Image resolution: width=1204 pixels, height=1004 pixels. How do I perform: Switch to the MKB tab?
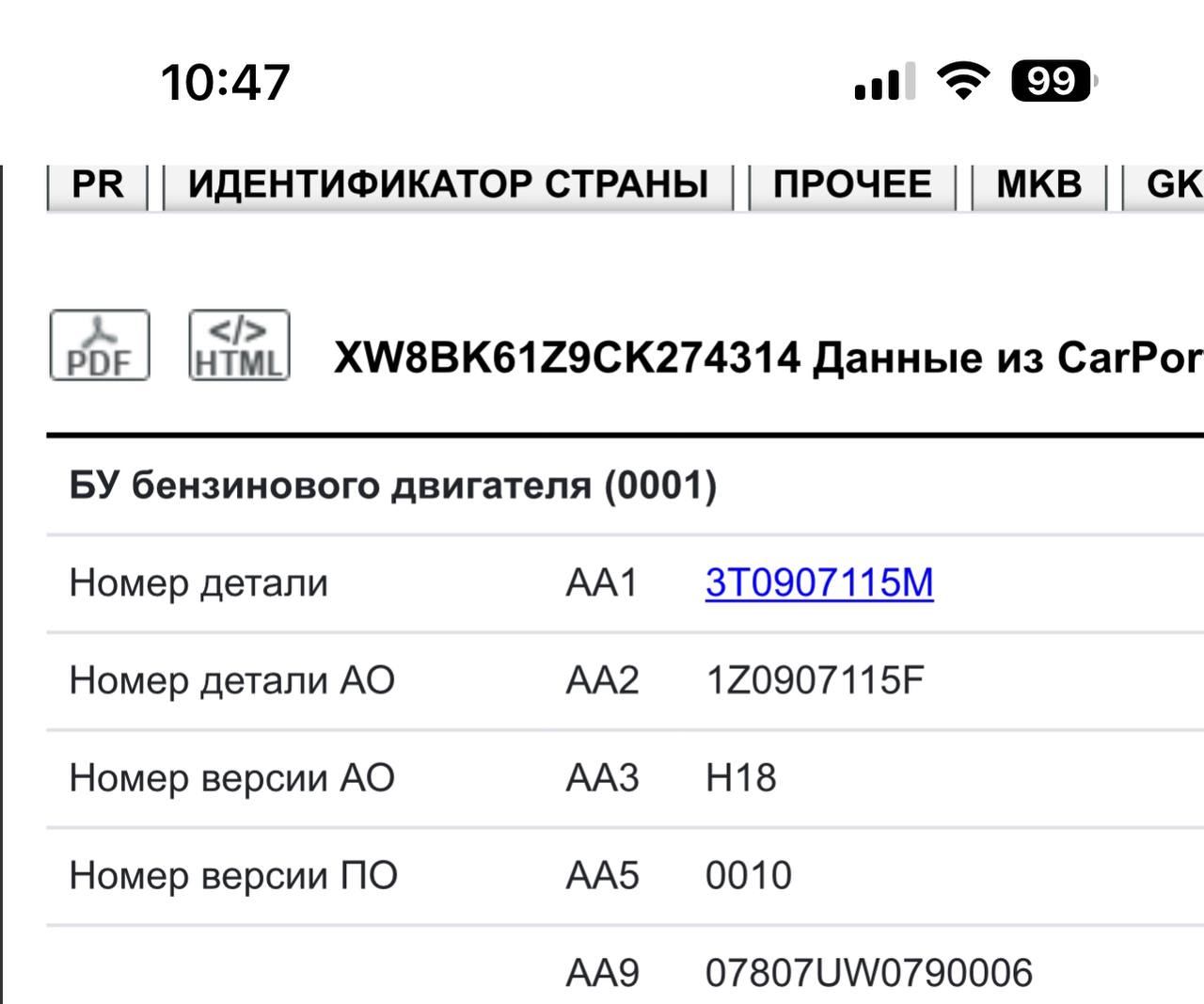tap(1038, 185)
